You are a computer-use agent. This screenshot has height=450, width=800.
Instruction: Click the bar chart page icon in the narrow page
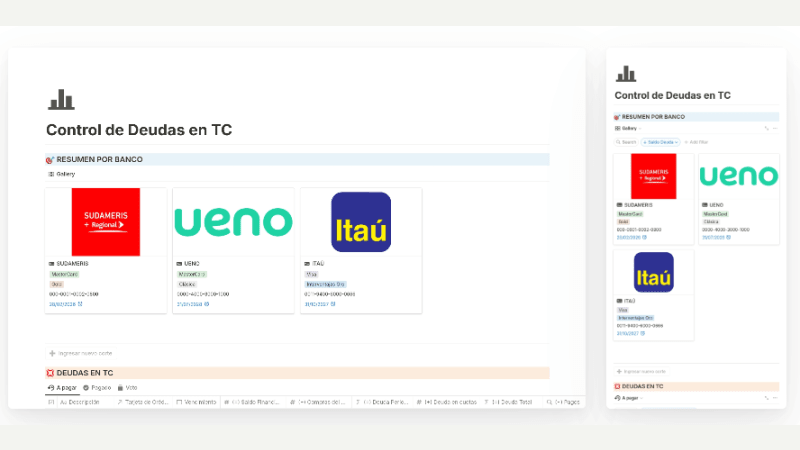point(626,74)
